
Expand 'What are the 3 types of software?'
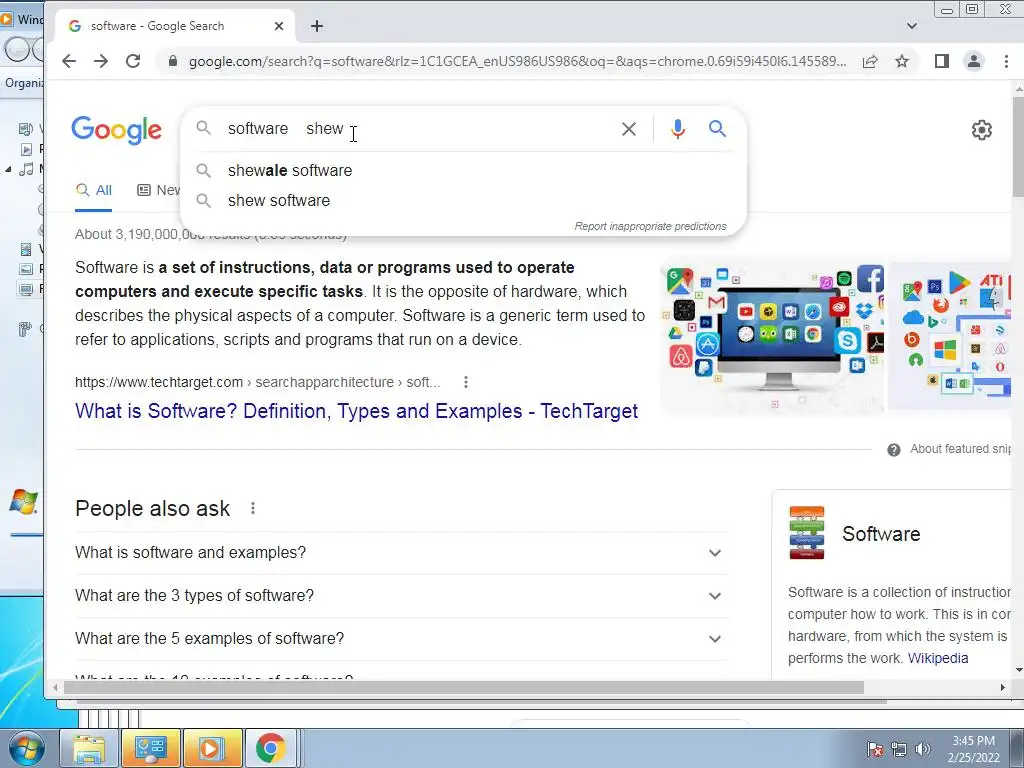pyautogui.click(x=402, y=596)
